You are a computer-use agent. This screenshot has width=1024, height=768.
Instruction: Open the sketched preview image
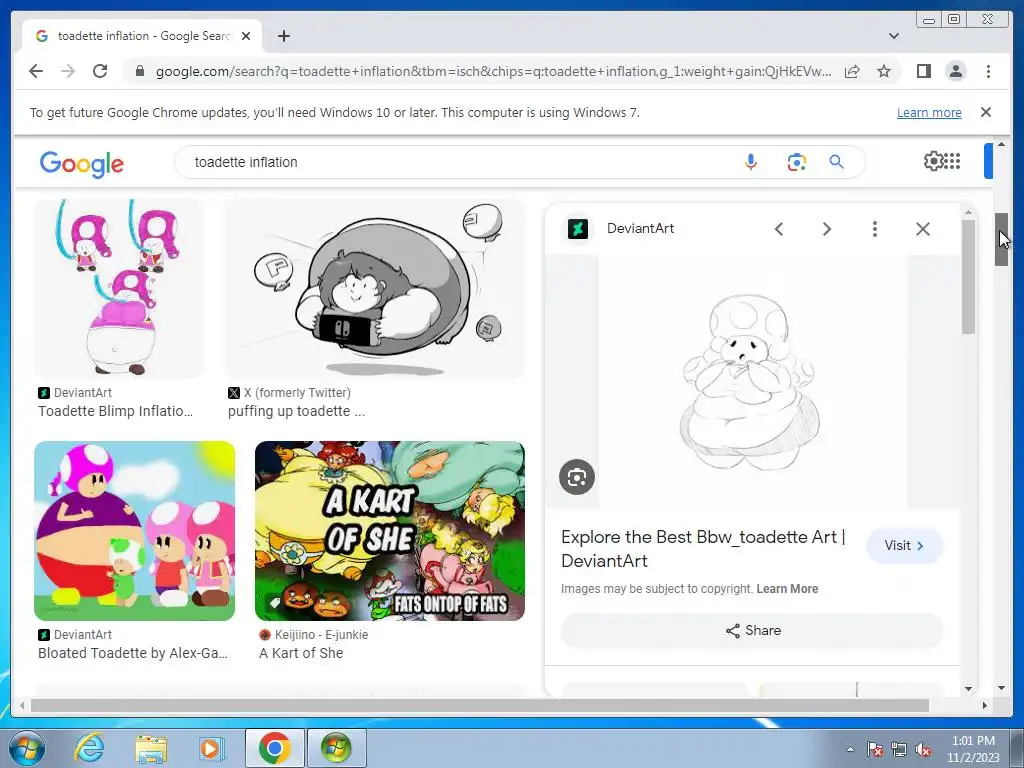click(750, 382)
